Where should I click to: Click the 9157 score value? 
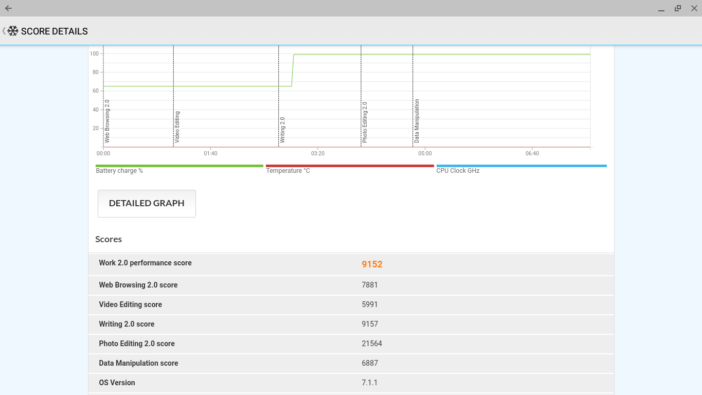(x=370, y=324)
